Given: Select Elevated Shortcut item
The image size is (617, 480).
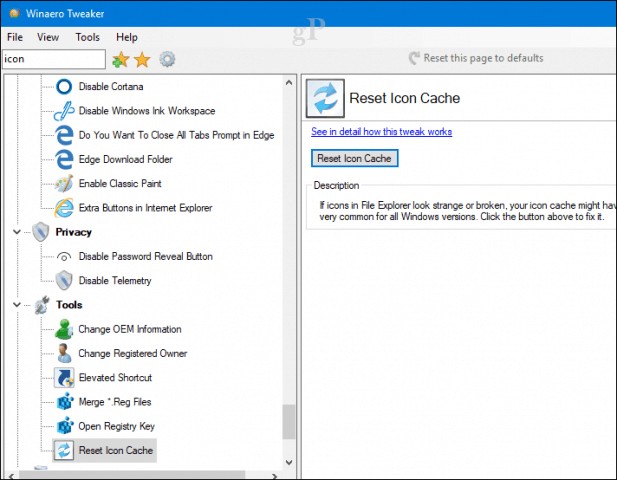Looking at the screenshot, I should 115,378.
